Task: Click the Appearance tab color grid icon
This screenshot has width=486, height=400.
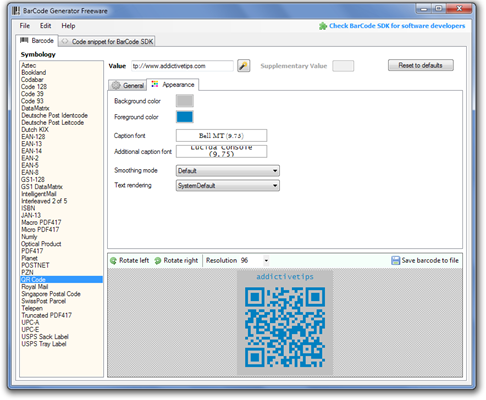Action: (x=155, y=84)
